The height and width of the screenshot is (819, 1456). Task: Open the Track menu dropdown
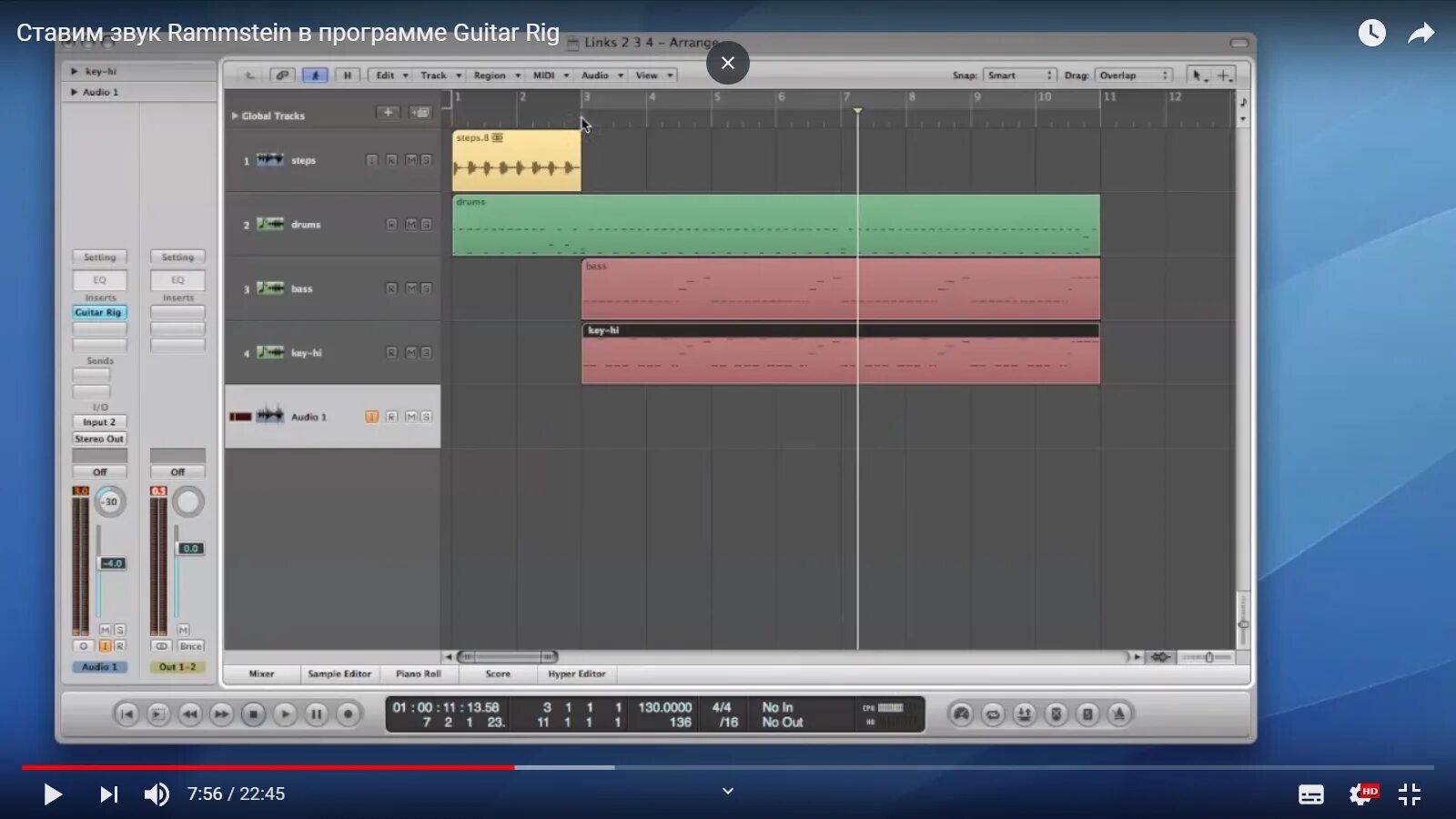pyautogui.click(x=440, y=76)
